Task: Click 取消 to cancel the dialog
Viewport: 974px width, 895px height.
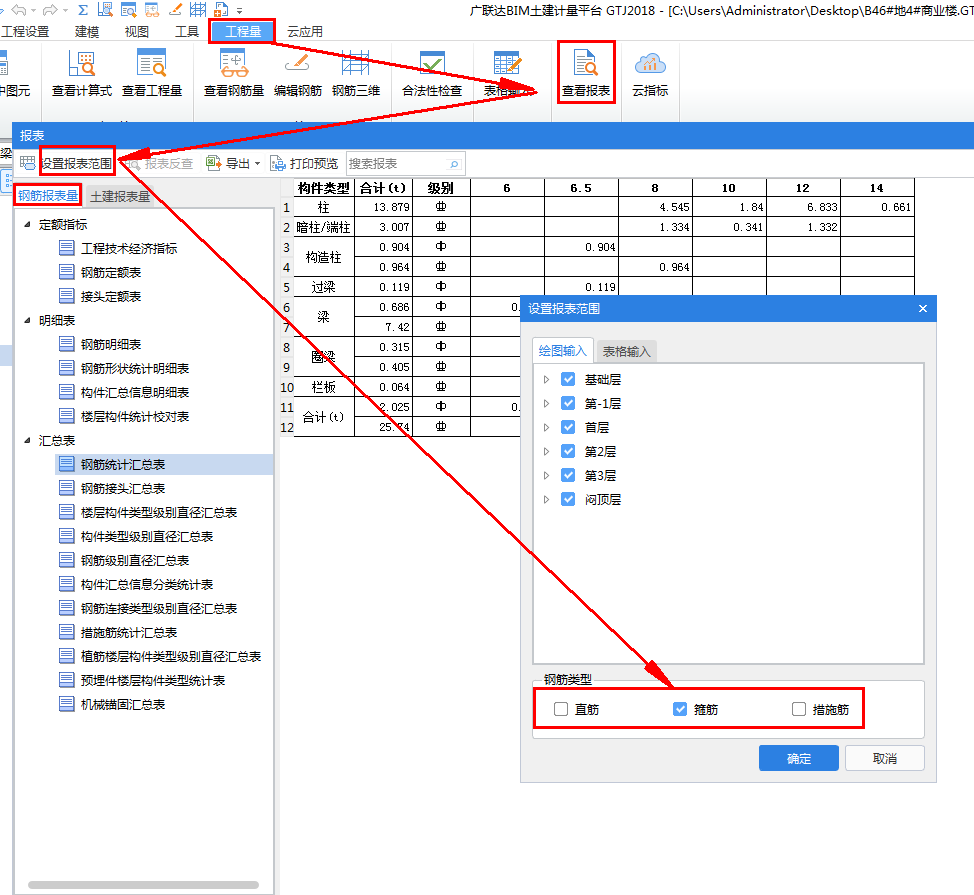Action: click(885, 758)
